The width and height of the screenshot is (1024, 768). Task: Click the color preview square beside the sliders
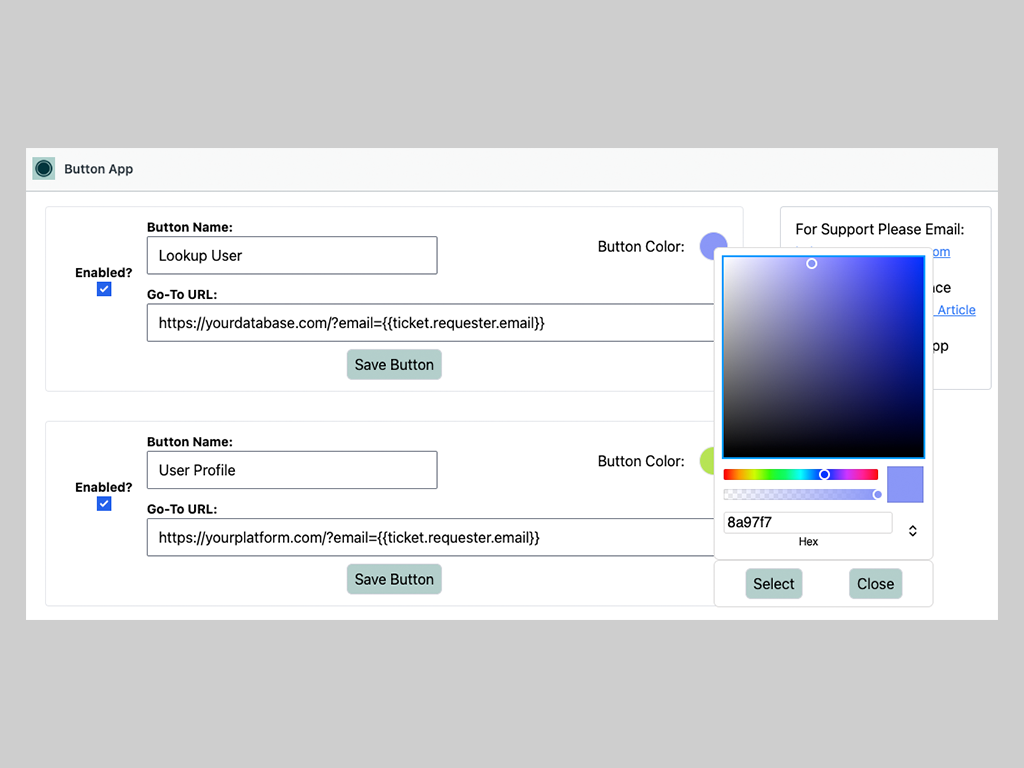(904, 484)
